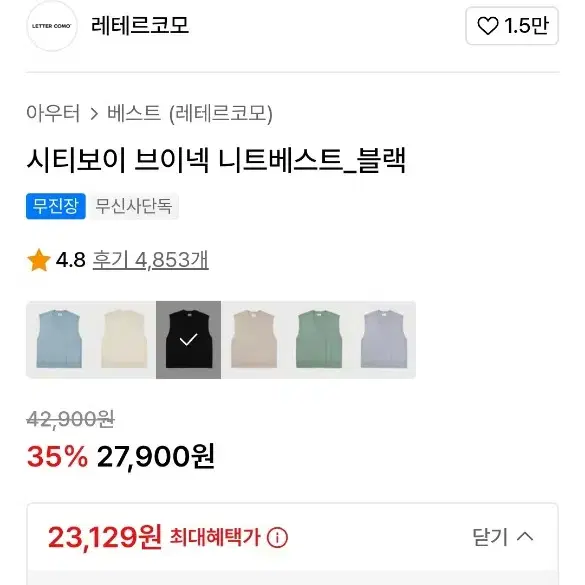This screenshot has width=585, height=585.
Task: Open the 아우터 category breadcrumb
Action: (53, 113)
